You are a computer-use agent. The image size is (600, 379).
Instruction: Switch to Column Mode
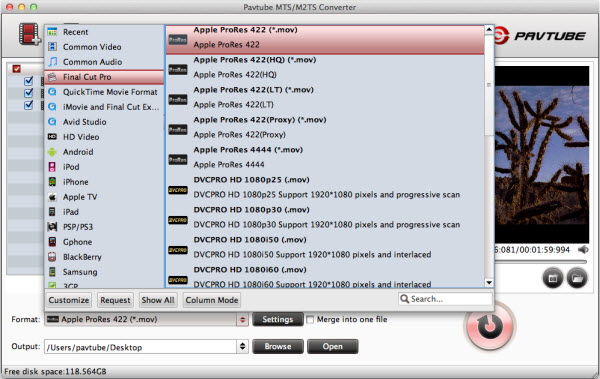click(212, 300)
